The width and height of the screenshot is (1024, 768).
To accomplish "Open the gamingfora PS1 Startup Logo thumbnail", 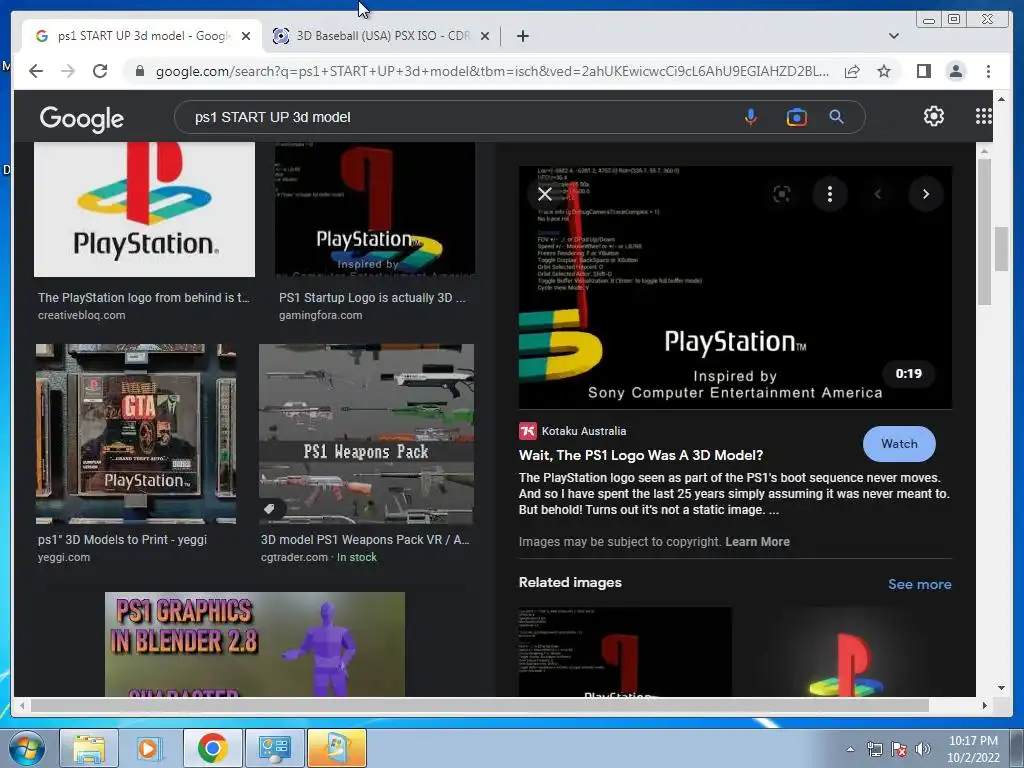I will (x=375, y=209).
